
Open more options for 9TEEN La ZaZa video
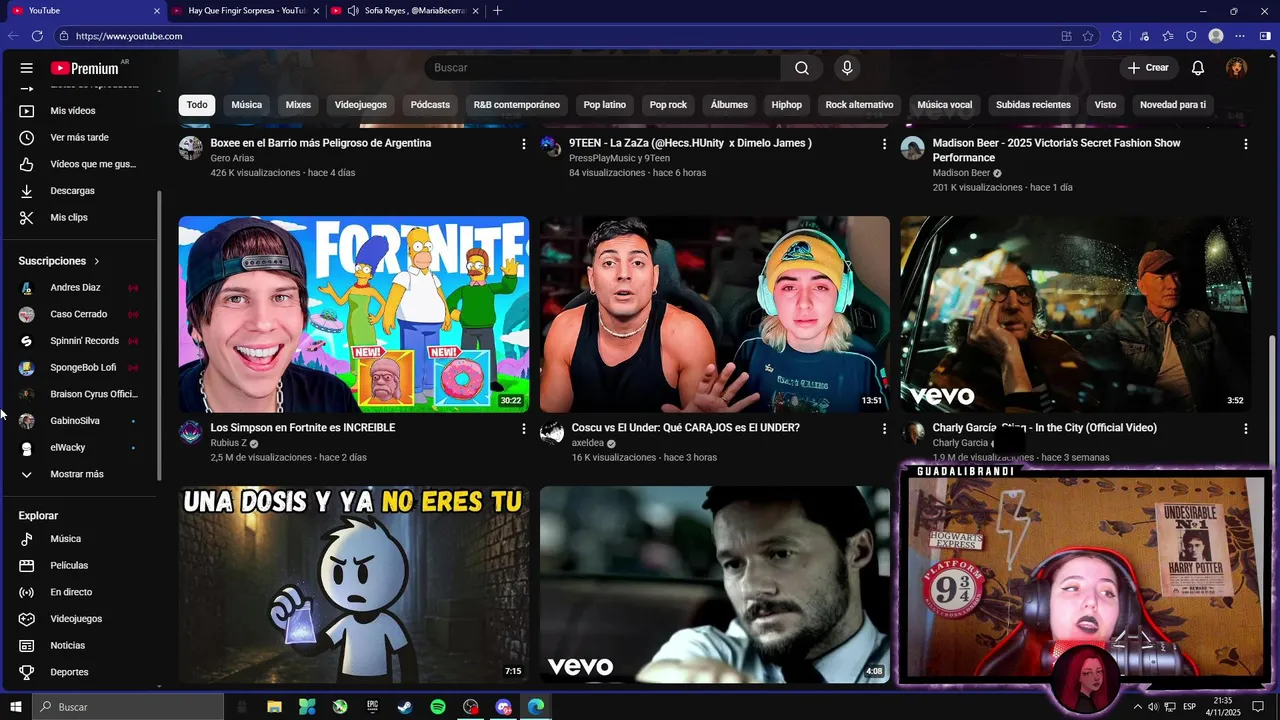[884, 144]
